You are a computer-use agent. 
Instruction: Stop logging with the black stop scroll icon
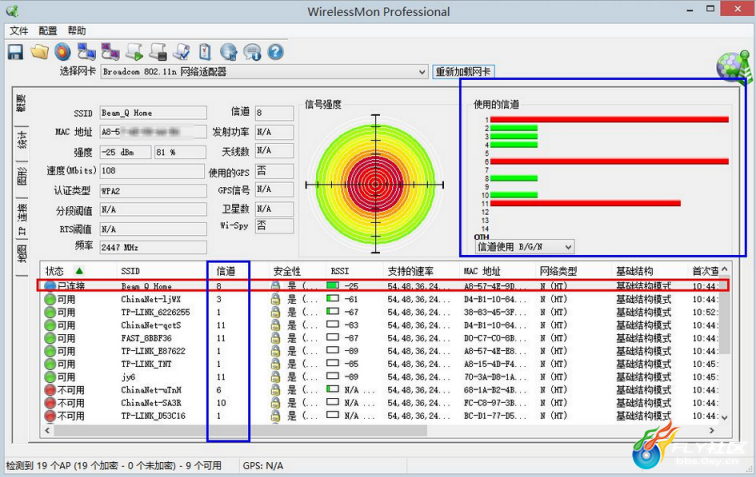[158, 52]
